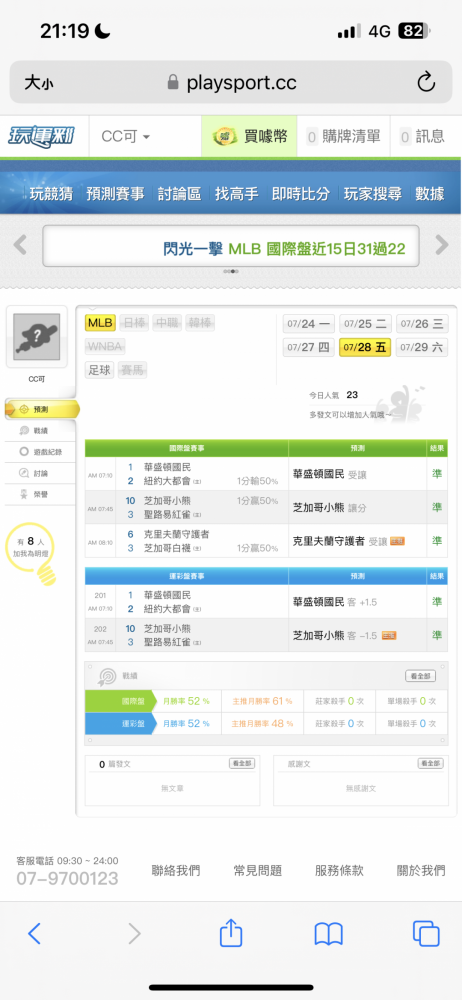
Task: Open 關於我們 footer link
Action: pos(421,871)
